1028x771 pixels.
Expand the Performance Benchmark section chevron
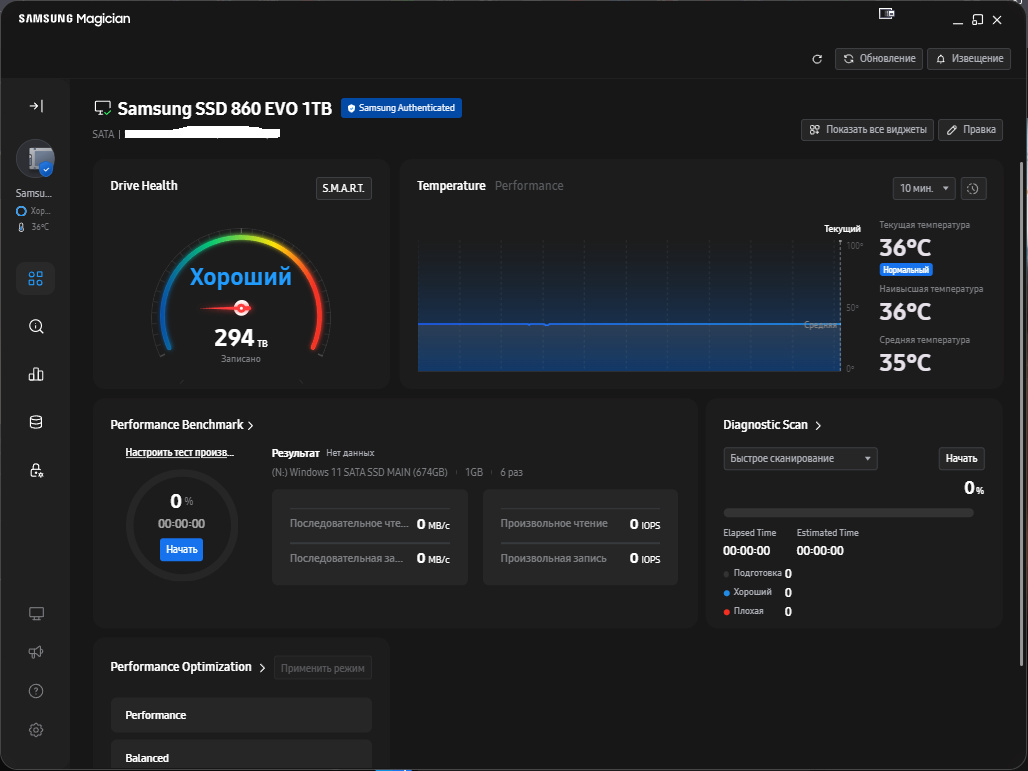click(250, 425)
